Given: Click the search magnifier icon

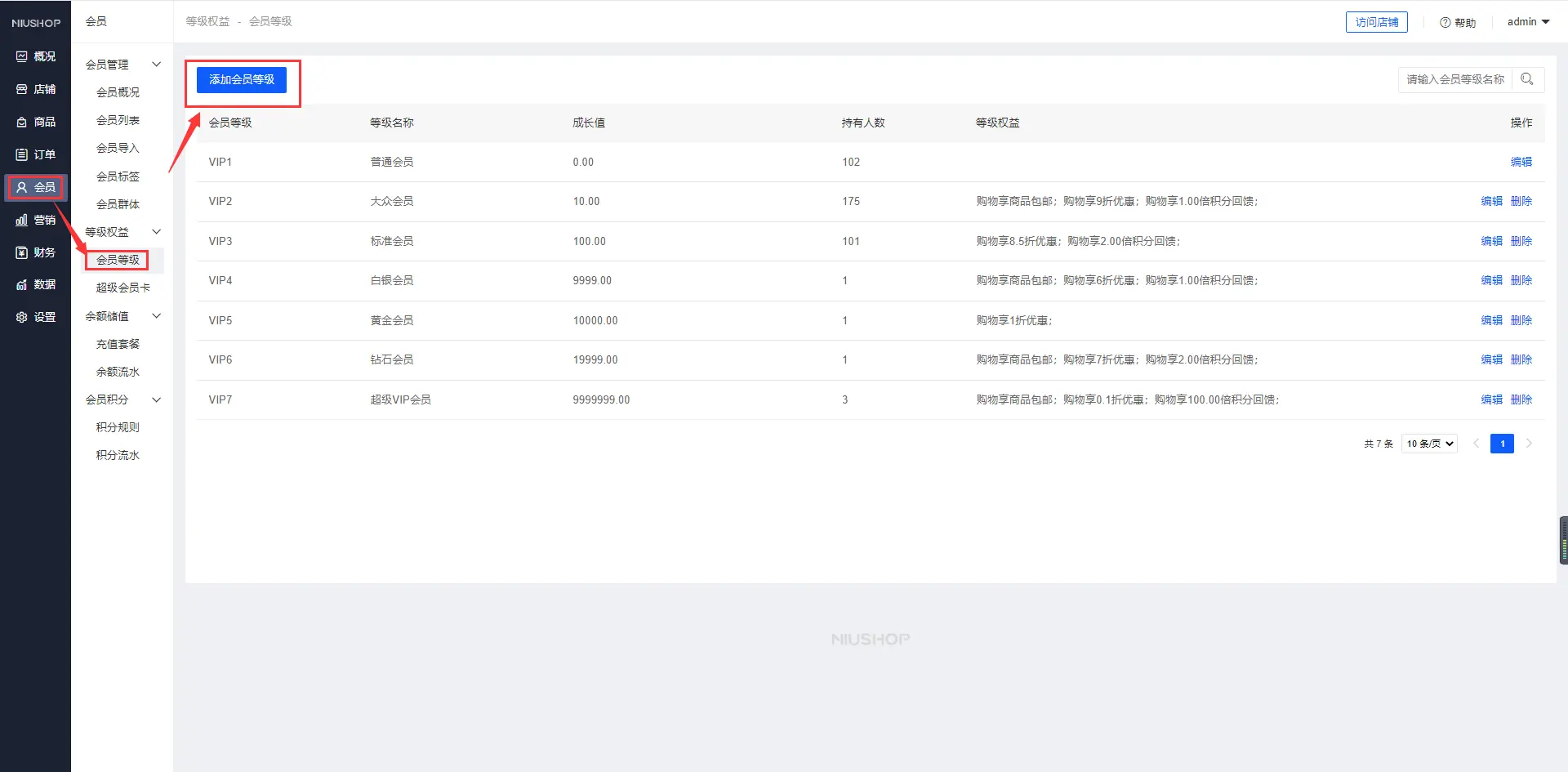Looking at the screenshot, I should pos(1526,79).
